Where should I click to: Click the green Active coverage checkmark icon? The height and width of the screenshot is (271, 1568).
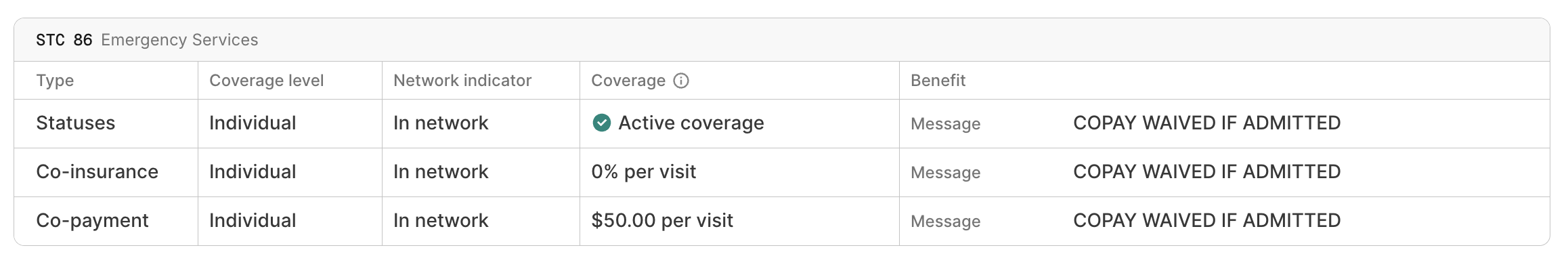click(601, 123)
